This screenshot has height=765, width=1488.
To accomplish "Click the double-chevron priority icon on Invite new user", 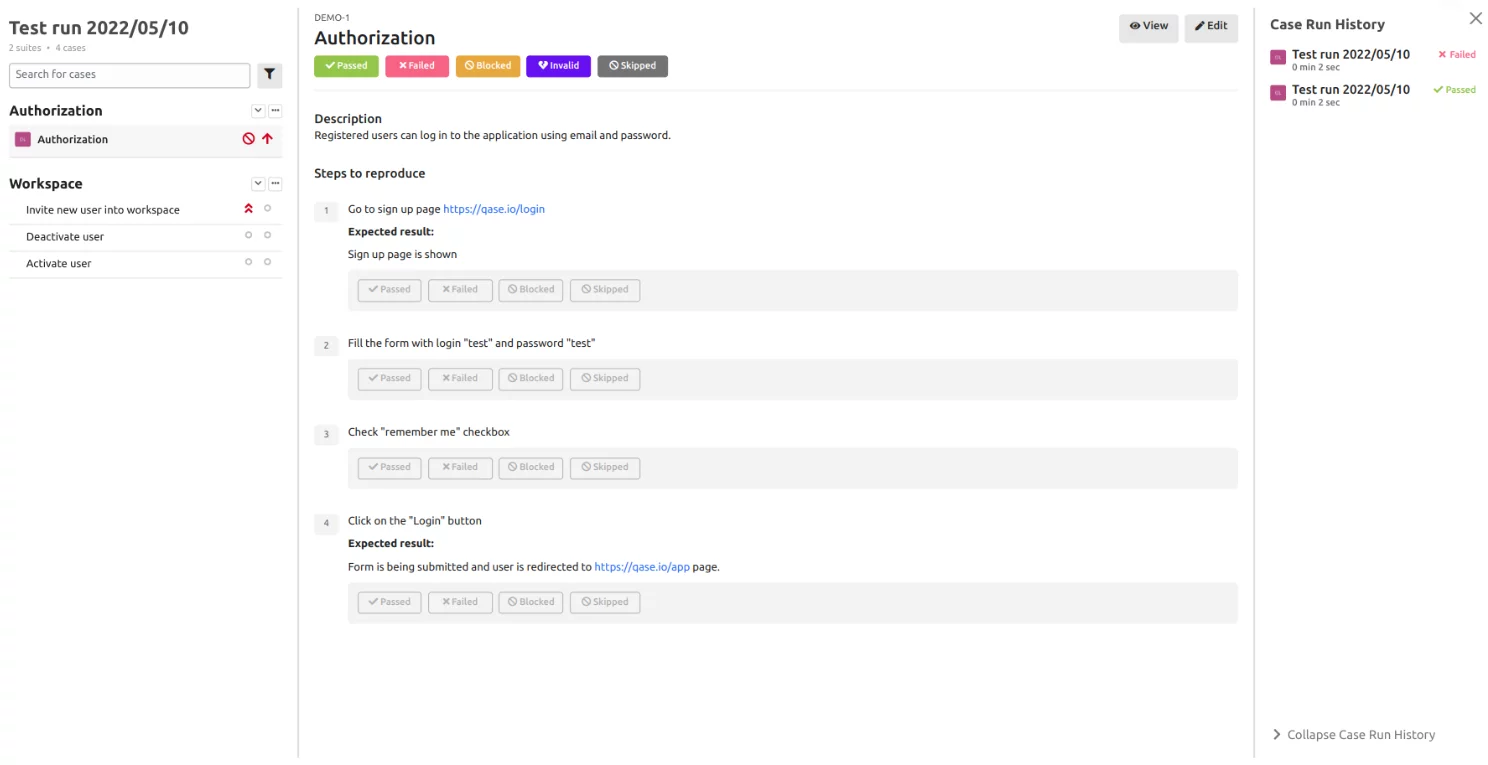I will point(249,209).
